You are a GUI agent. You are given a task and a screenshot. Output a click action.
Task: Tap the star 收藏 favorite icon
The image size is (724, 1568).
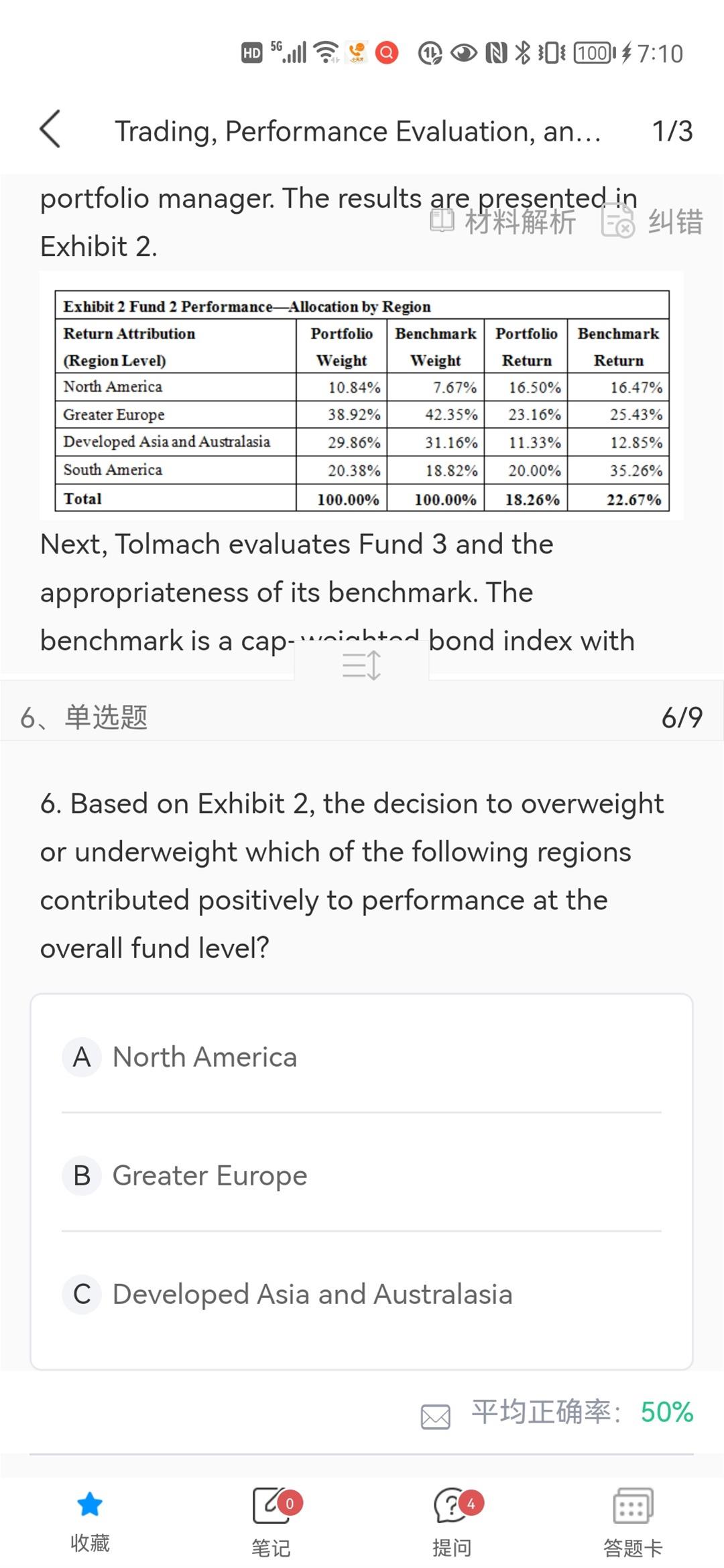click(90, 1504)
